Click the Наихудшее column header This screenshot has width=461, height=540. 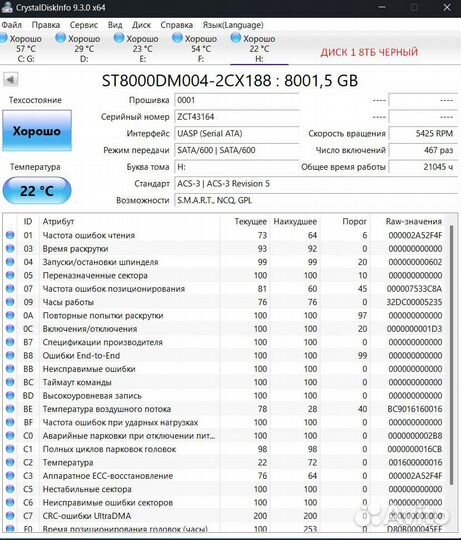point(295,221)
